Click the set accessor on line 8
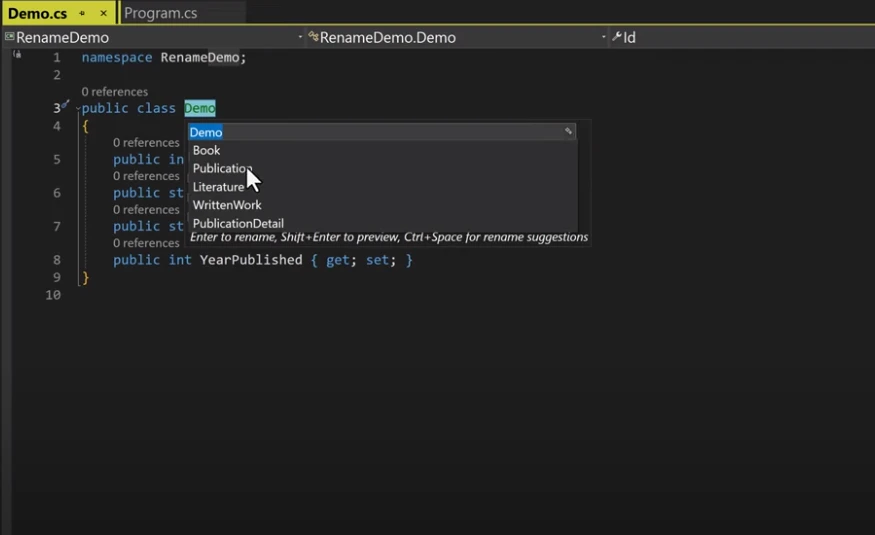This screenshot has width=875, height=535. click(377, 260)
